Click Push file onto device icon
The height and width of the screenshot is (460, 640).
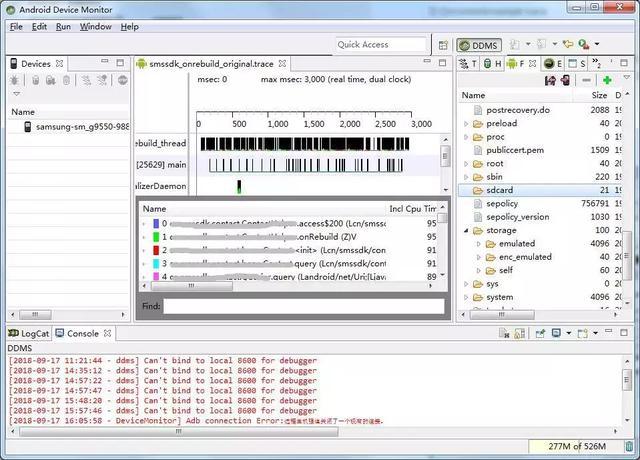coord(566,80)
